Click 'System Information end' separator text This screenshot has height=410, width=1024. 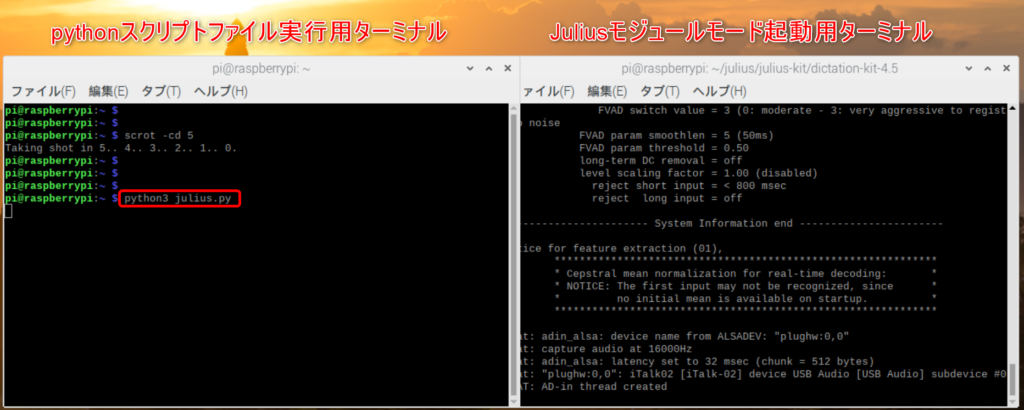(723, 223)
